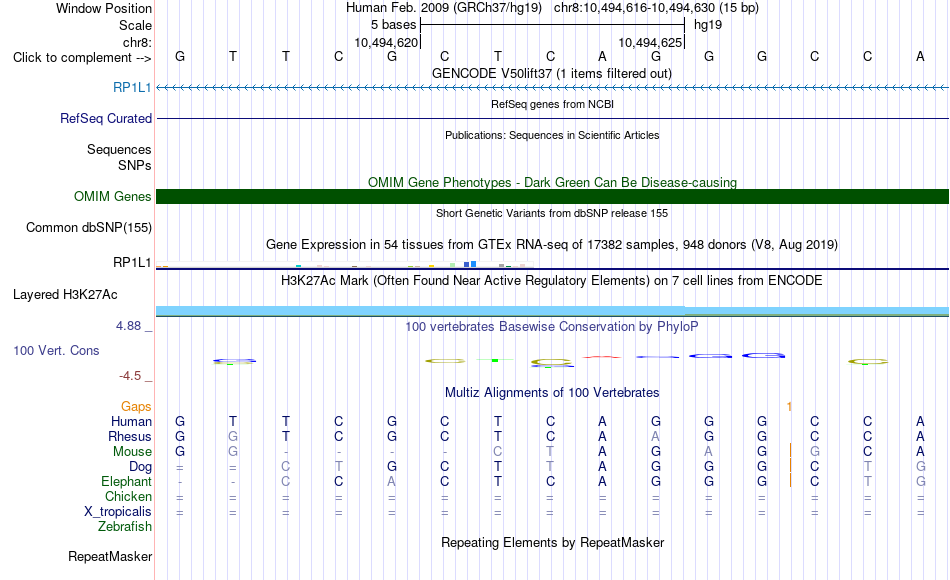Click the position marker '10,494,620'
The width and height of the screenshot is (950, 580).
(x=387, y=42)
